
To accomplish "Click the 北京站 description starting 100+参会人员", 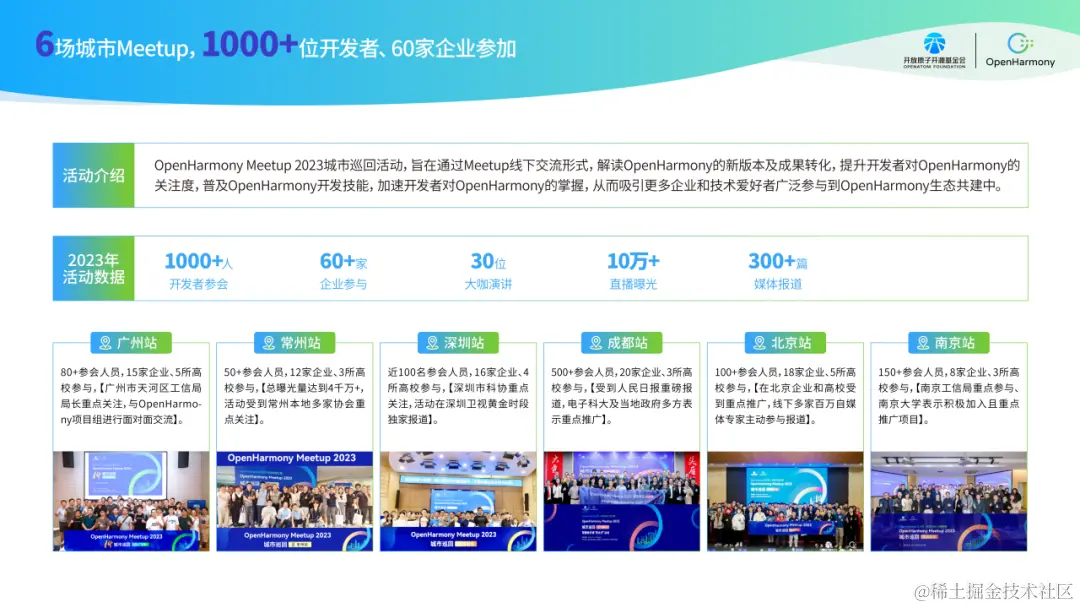I will click(x=785, y=396).
